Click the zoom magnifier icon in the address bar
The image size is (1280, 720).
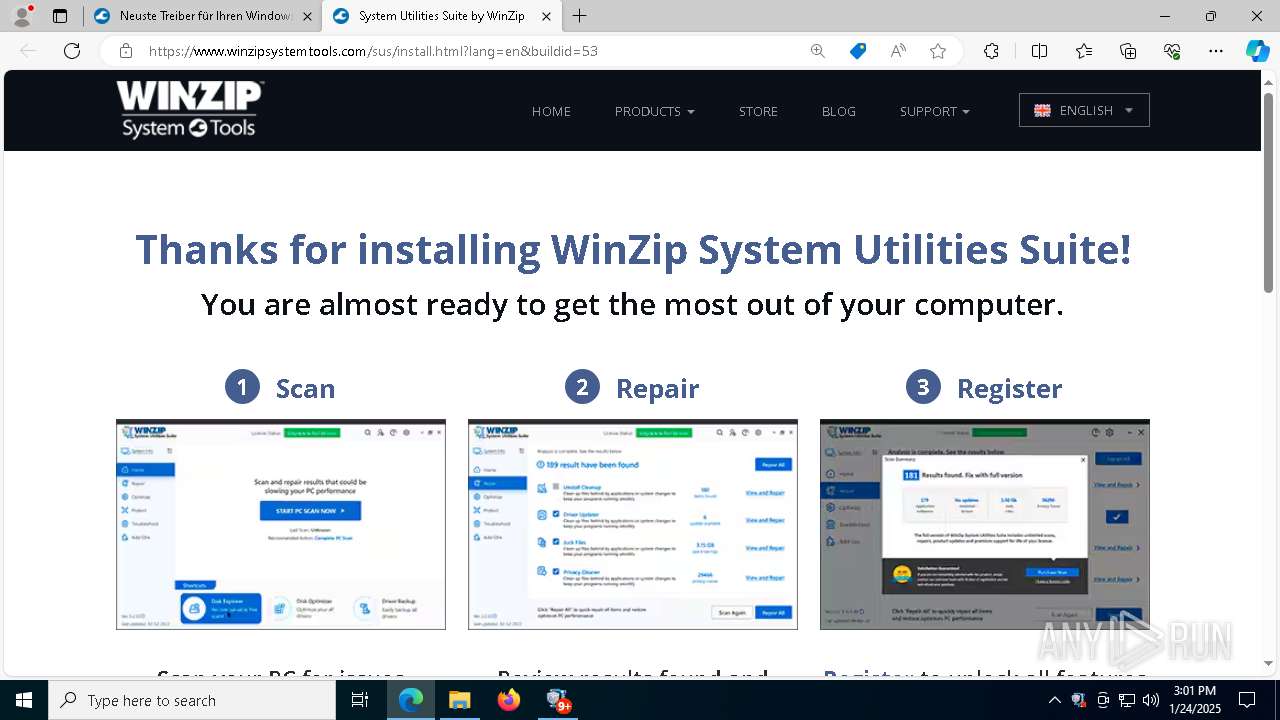click(x=818, y=51)
